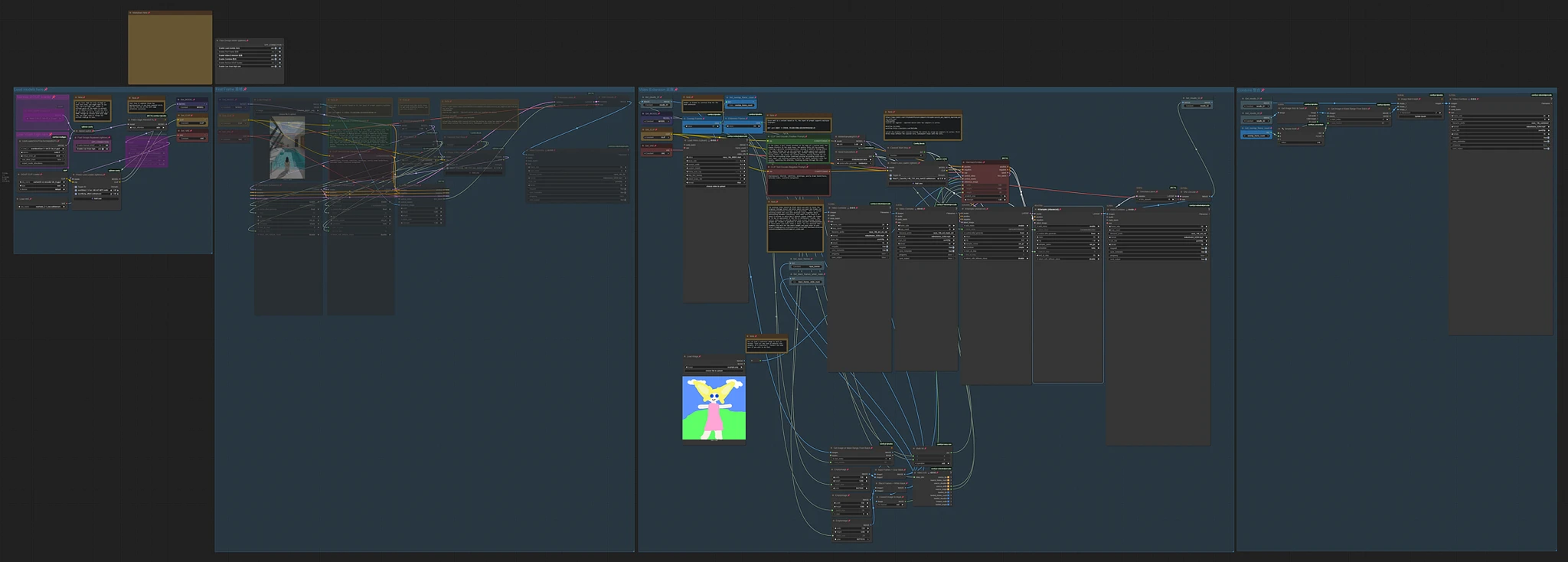The image size is (1568, 562).
Task: Click the CLIP Text Encode Negative Prompt text box
Action: tap(798, 179)
